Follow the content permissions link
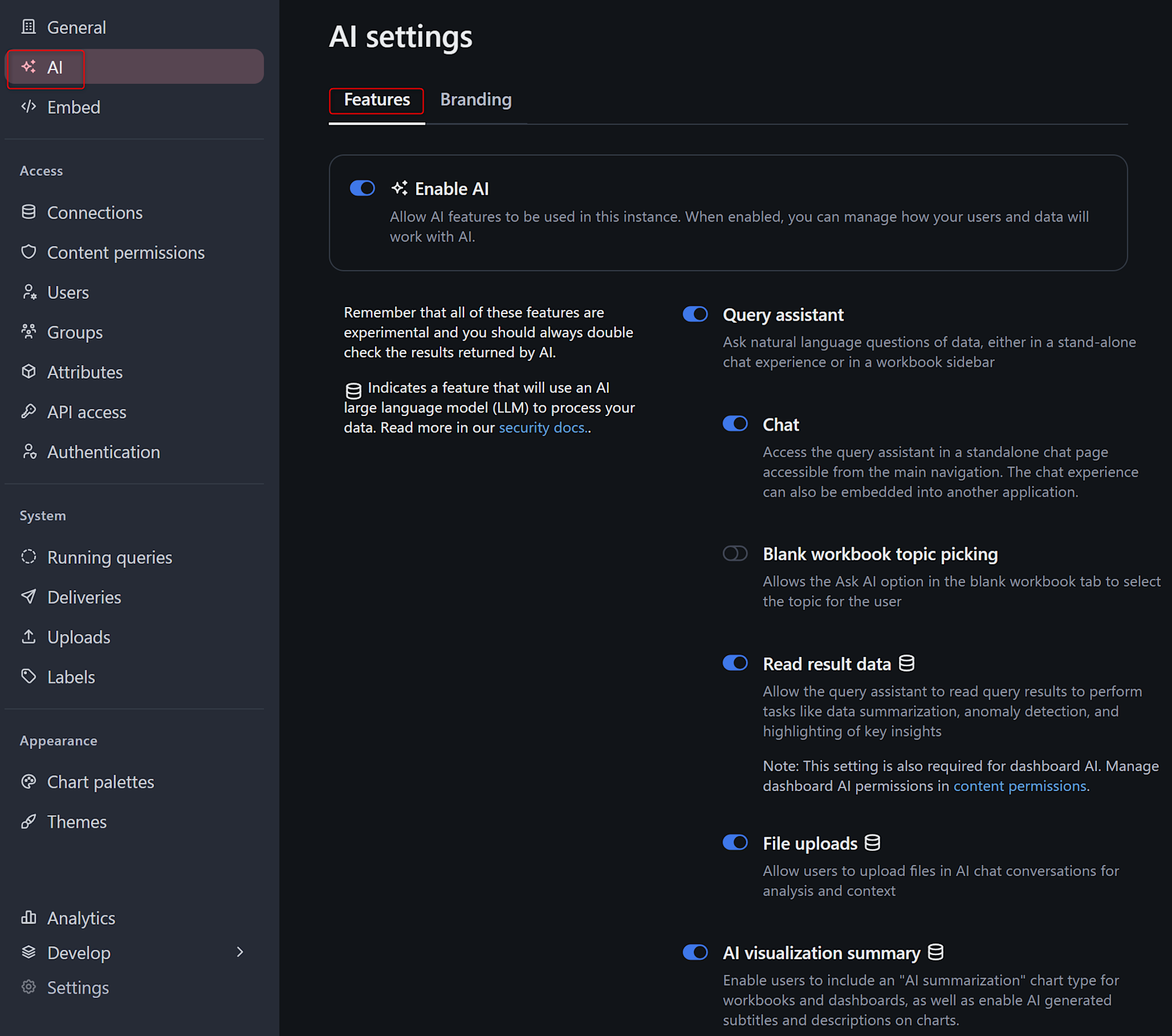 coord(1020,786)
